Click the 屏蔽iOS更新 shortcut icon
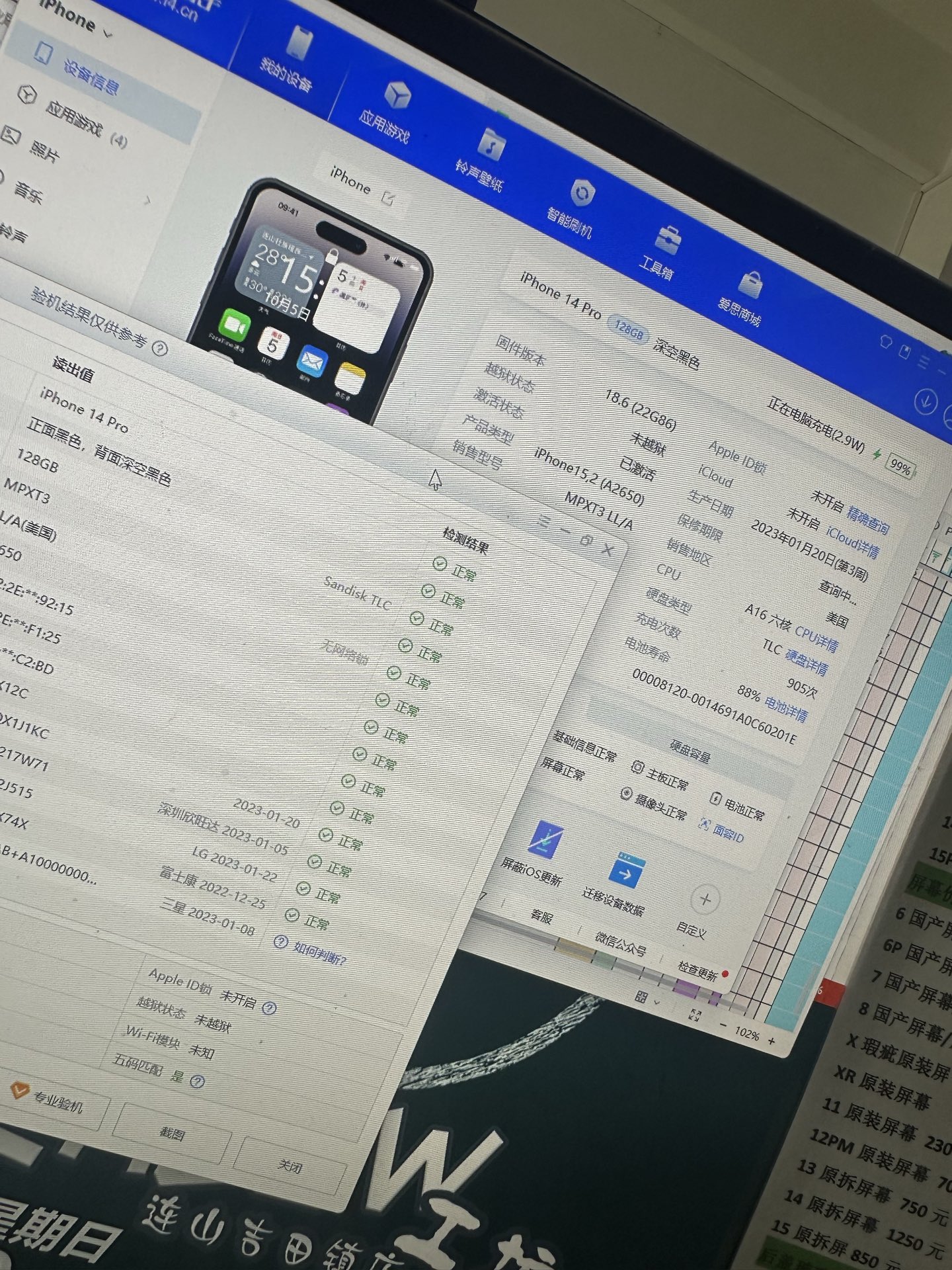The width and height of the screenshot is (952, 1270). pyautogui.click(x=545, y=839)
